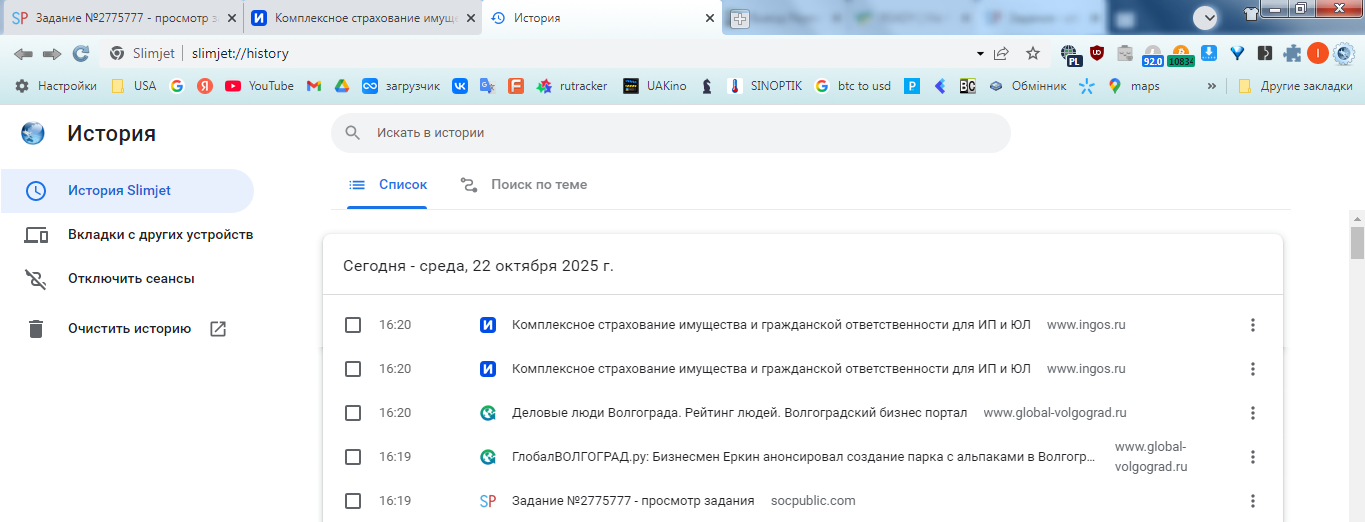The width and height of the screenshot is (1365, 522).
Task: Open the Задание №2775777 - просмотр задания link
Action: pos(633,501)
